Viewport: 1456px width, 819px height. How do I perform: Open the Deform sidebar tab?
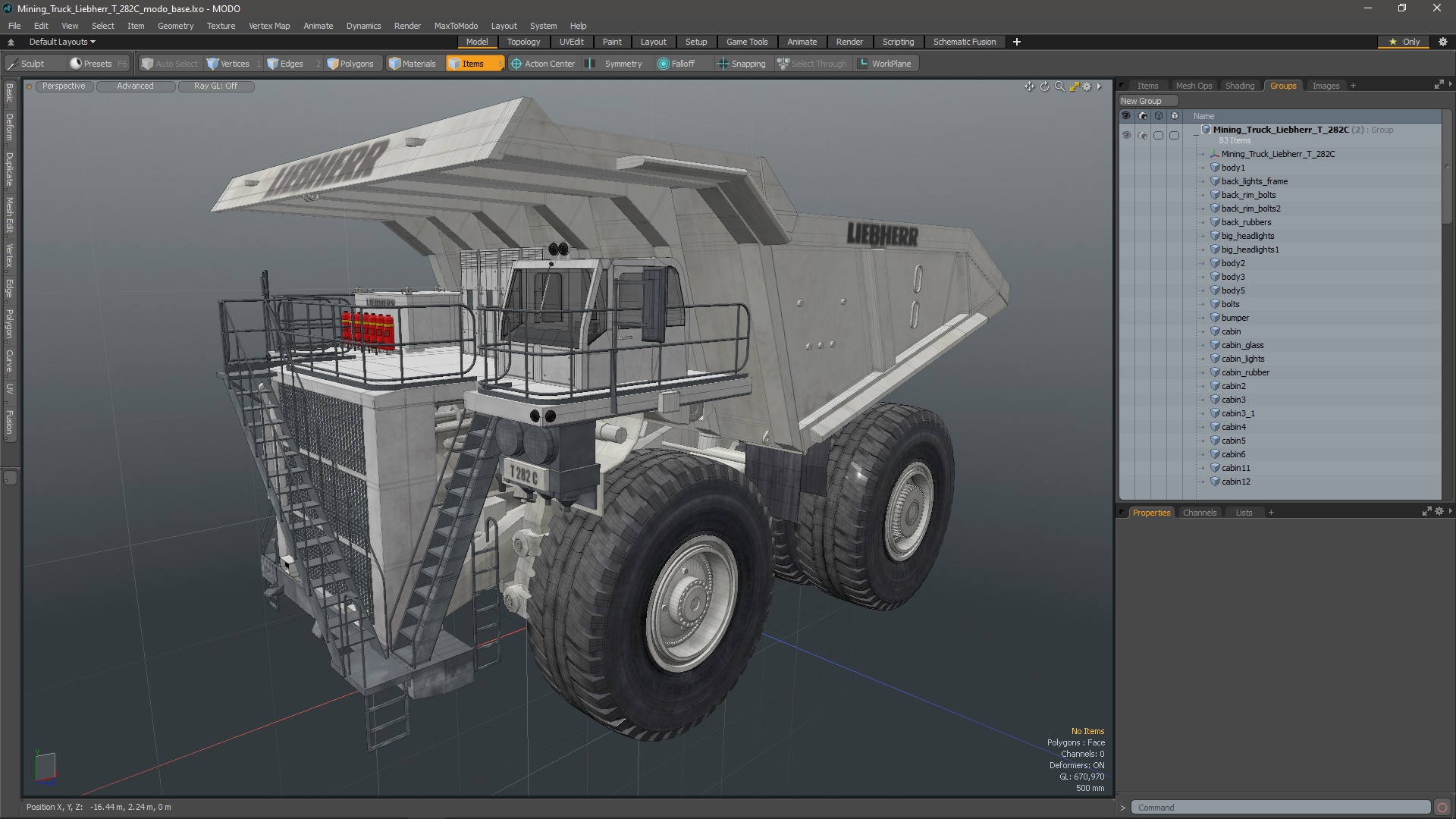pyautogui.click(x=9, y=127)
